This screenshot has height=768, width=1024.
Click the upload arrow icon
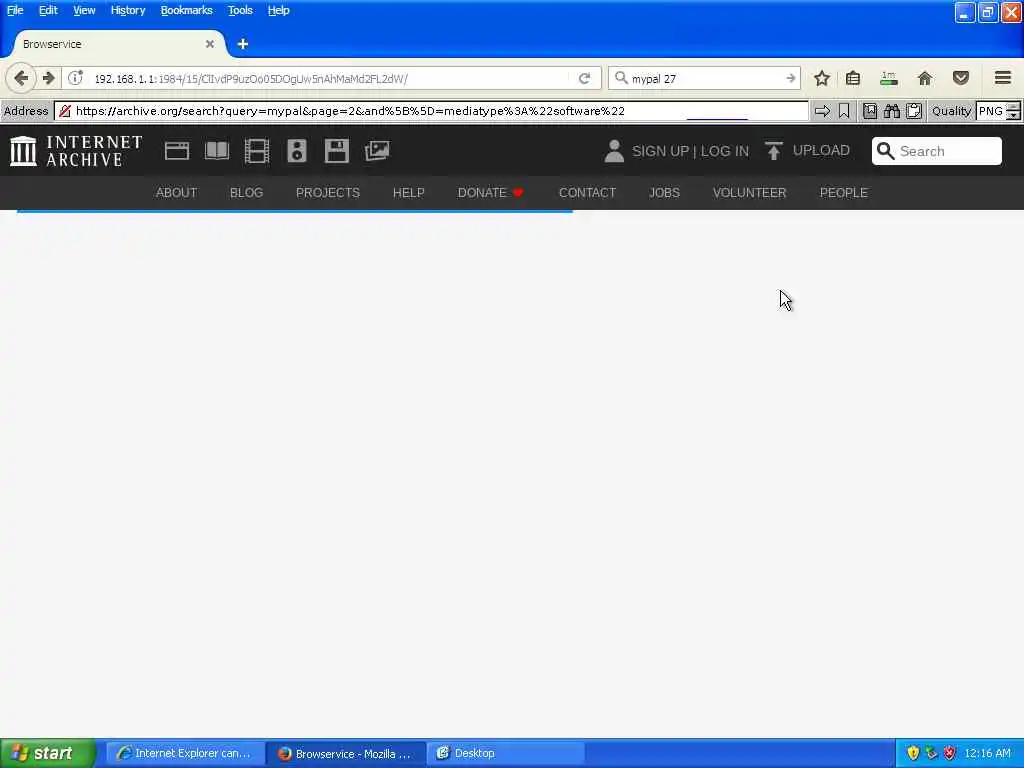coord(773,151)
